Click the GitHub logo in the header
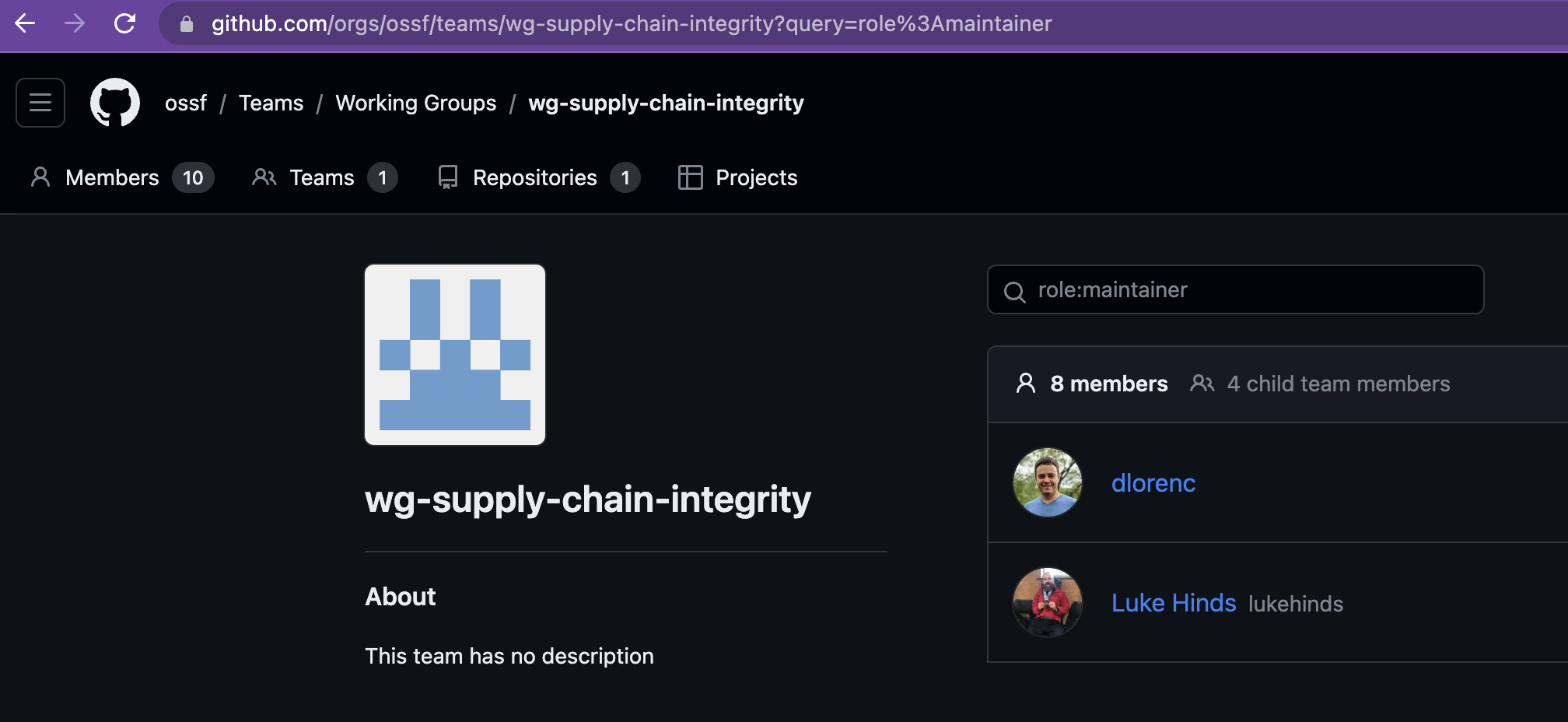Image resolution: width=1568 pixels, height=722 pixels. (x=116, y=102)
